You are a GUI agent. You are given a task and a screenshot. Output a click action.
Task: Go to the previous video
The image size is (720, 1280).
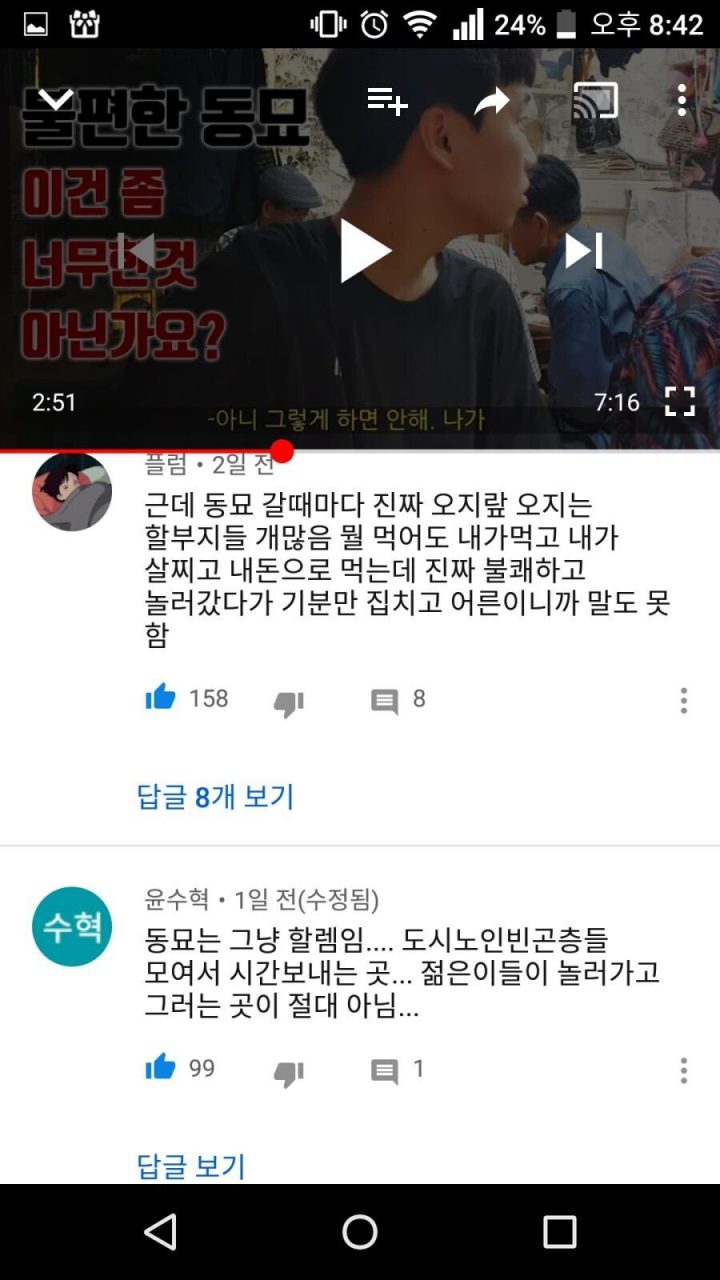coord(137,250)
